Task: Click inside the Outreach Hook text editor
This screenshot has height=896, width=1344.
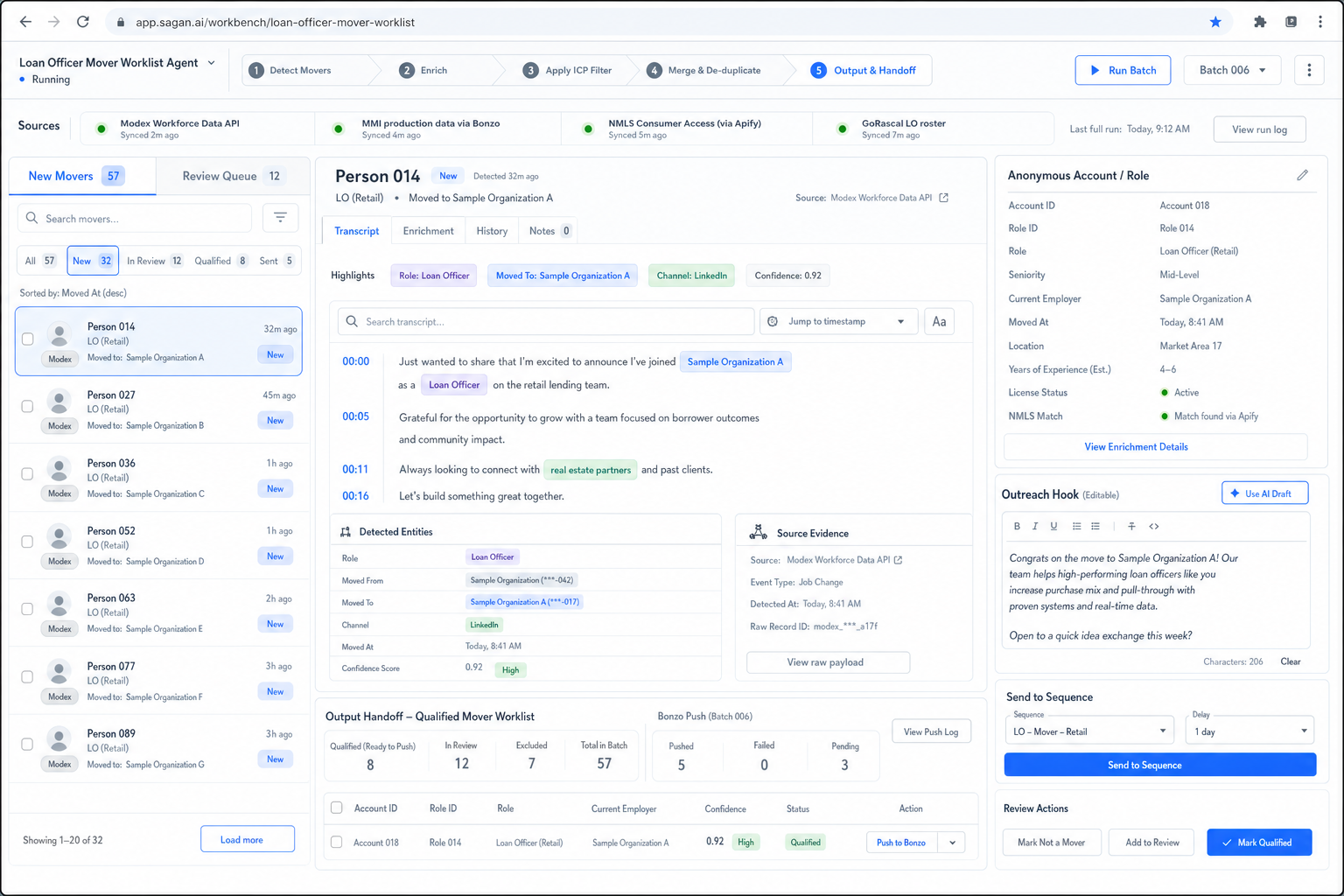Action: coord(1155,596)
